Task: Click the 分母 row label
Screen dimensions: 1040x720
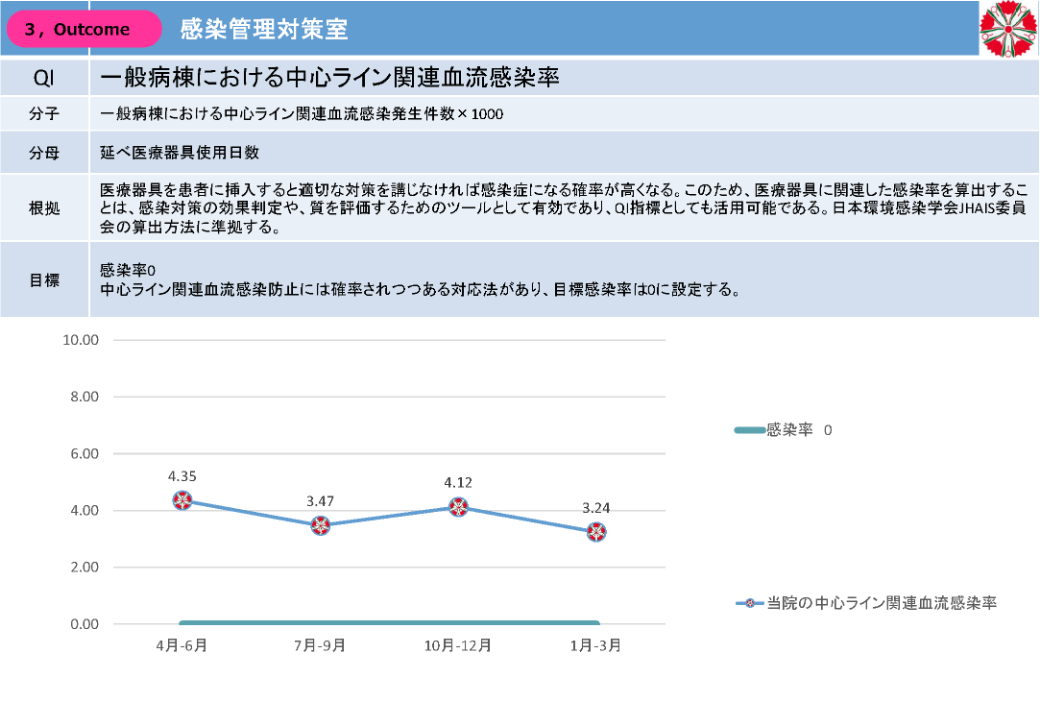Action: click(x=45, y=153)
